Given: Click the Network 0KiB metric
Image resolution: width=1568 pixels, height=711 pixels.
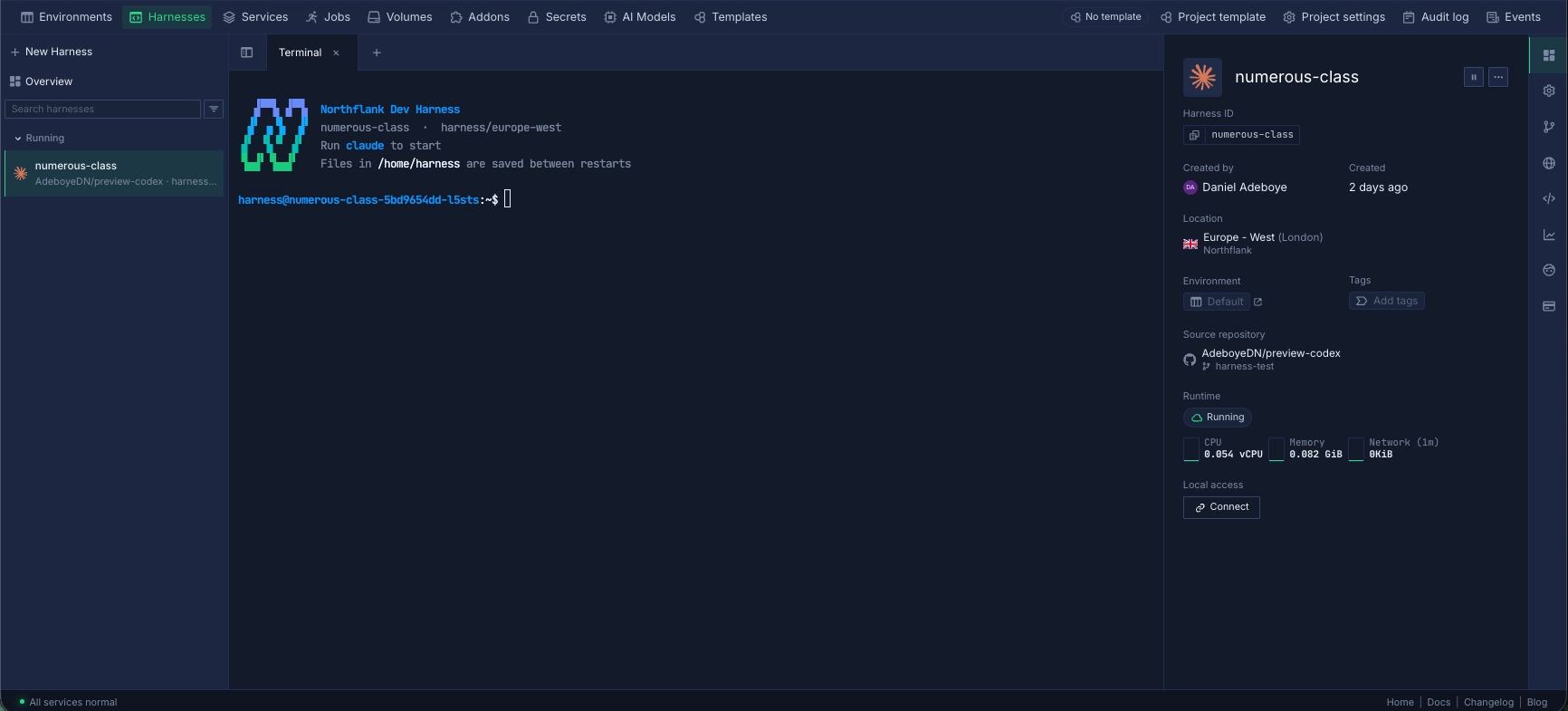Looking at the screenshot, I should tap(1393, 448).
